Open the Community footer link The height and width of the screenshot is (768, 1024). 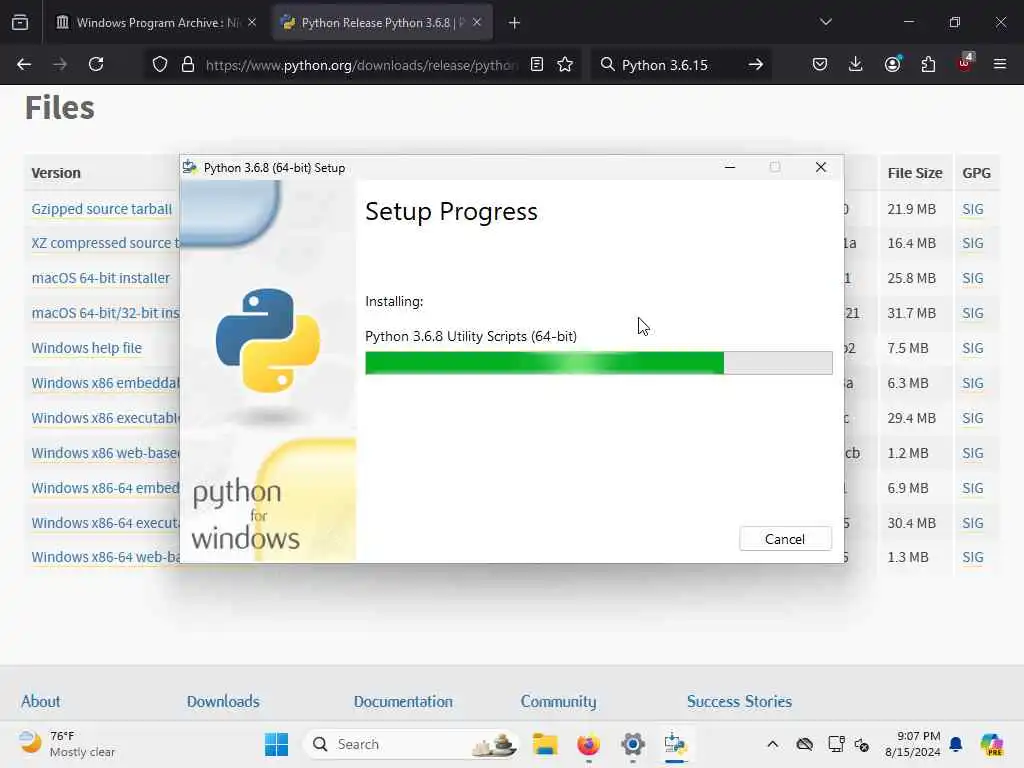click(558, 701)
